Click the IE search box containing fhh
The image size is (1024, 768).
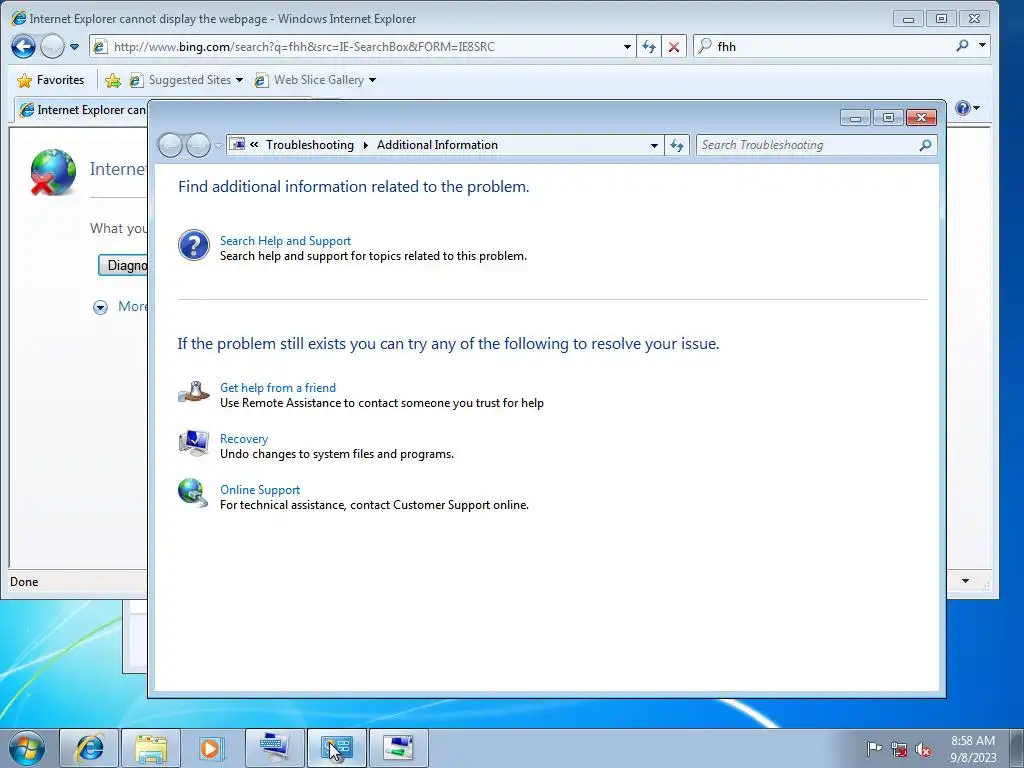(826, 46)
